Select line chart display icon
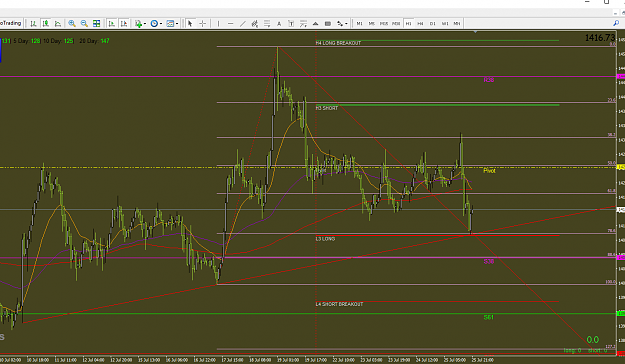The image size is (625, 364). 58,24
